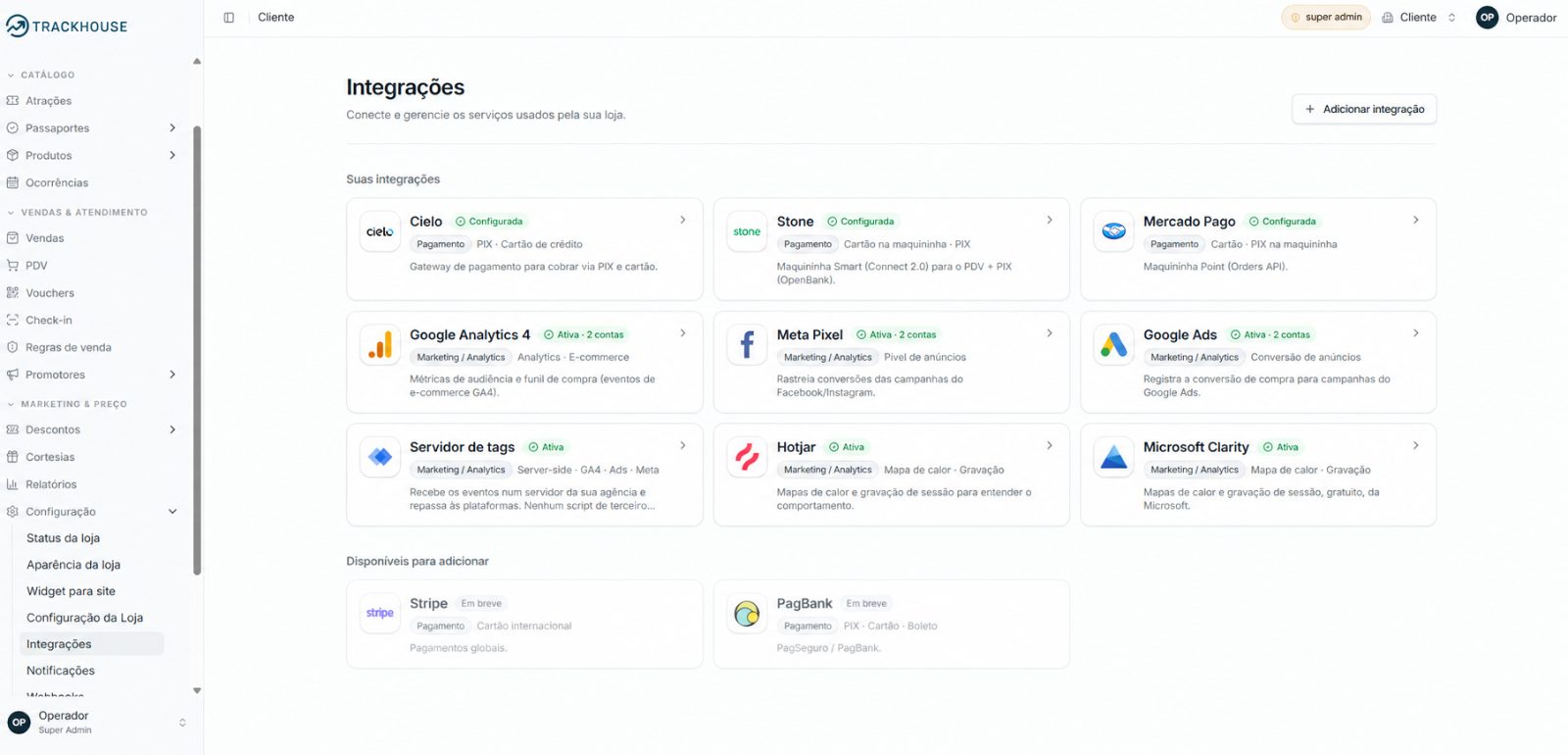Click the PagBank 'Em breve' badge
This screenshot has height=755, width=1568.
click(x=866, y=604)
